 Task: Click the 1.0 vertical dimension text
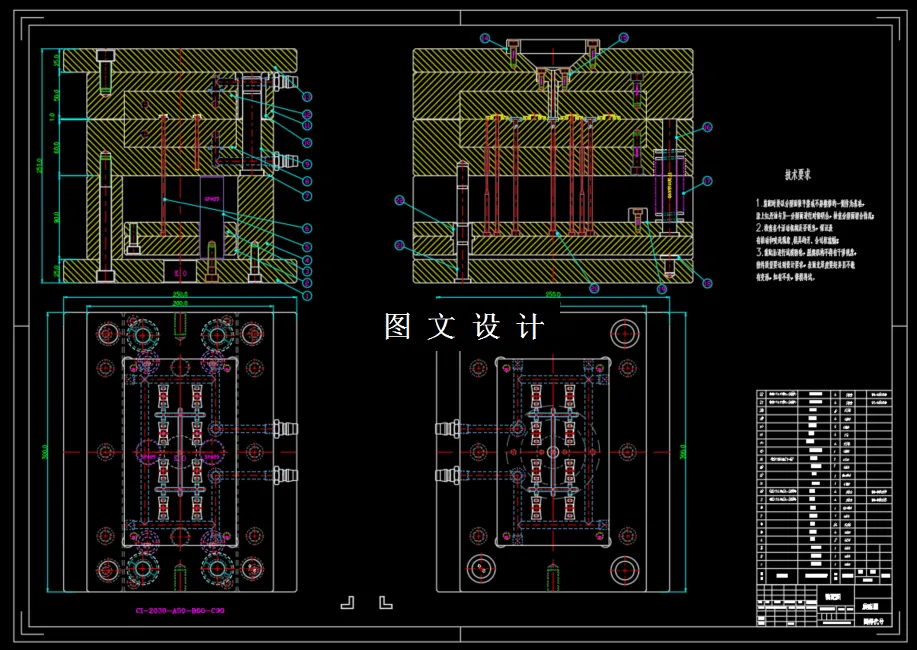[53, 117]
